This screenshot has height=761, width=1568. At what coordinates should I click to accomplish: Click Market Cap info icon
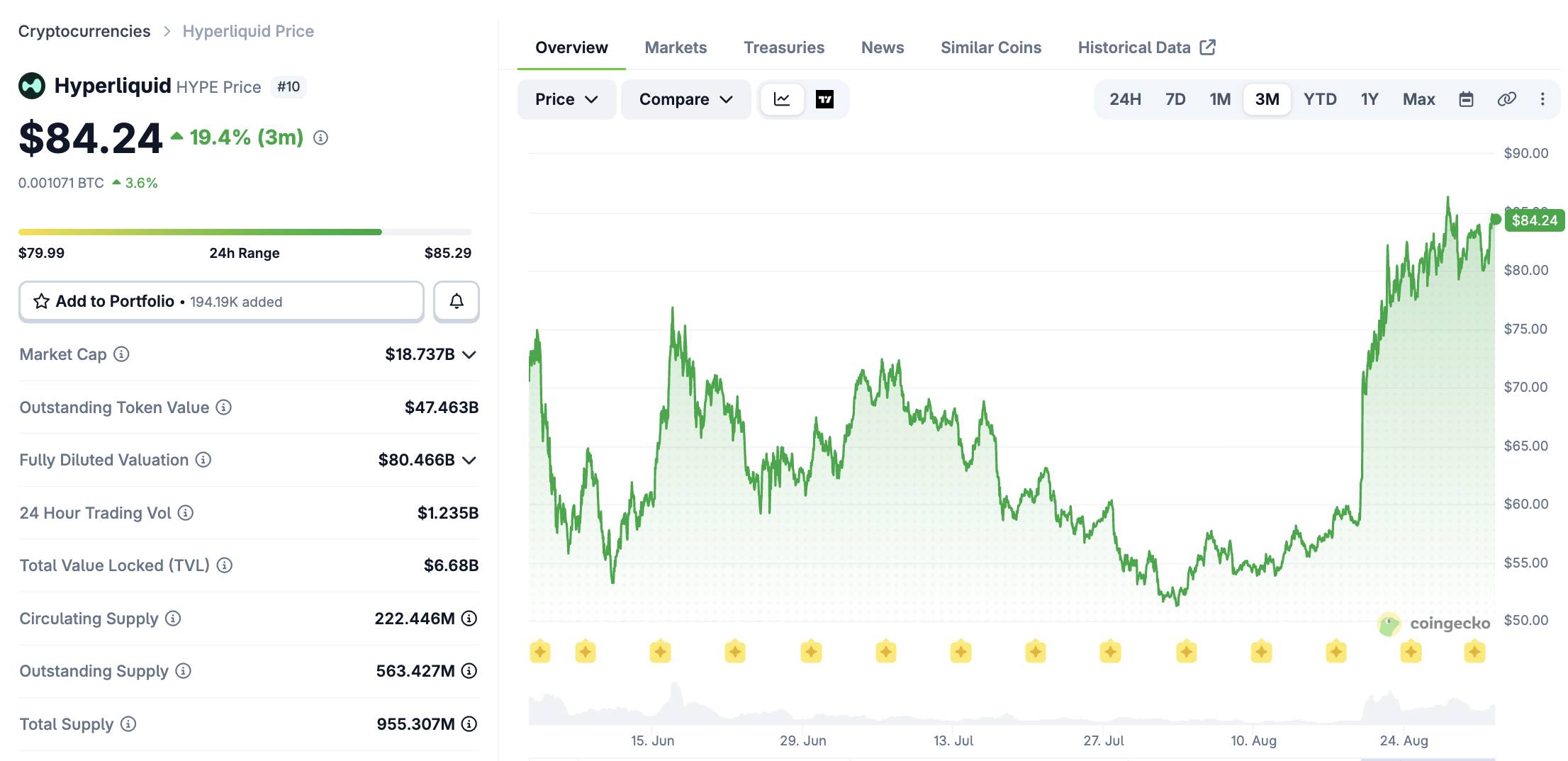coord(122,354)
